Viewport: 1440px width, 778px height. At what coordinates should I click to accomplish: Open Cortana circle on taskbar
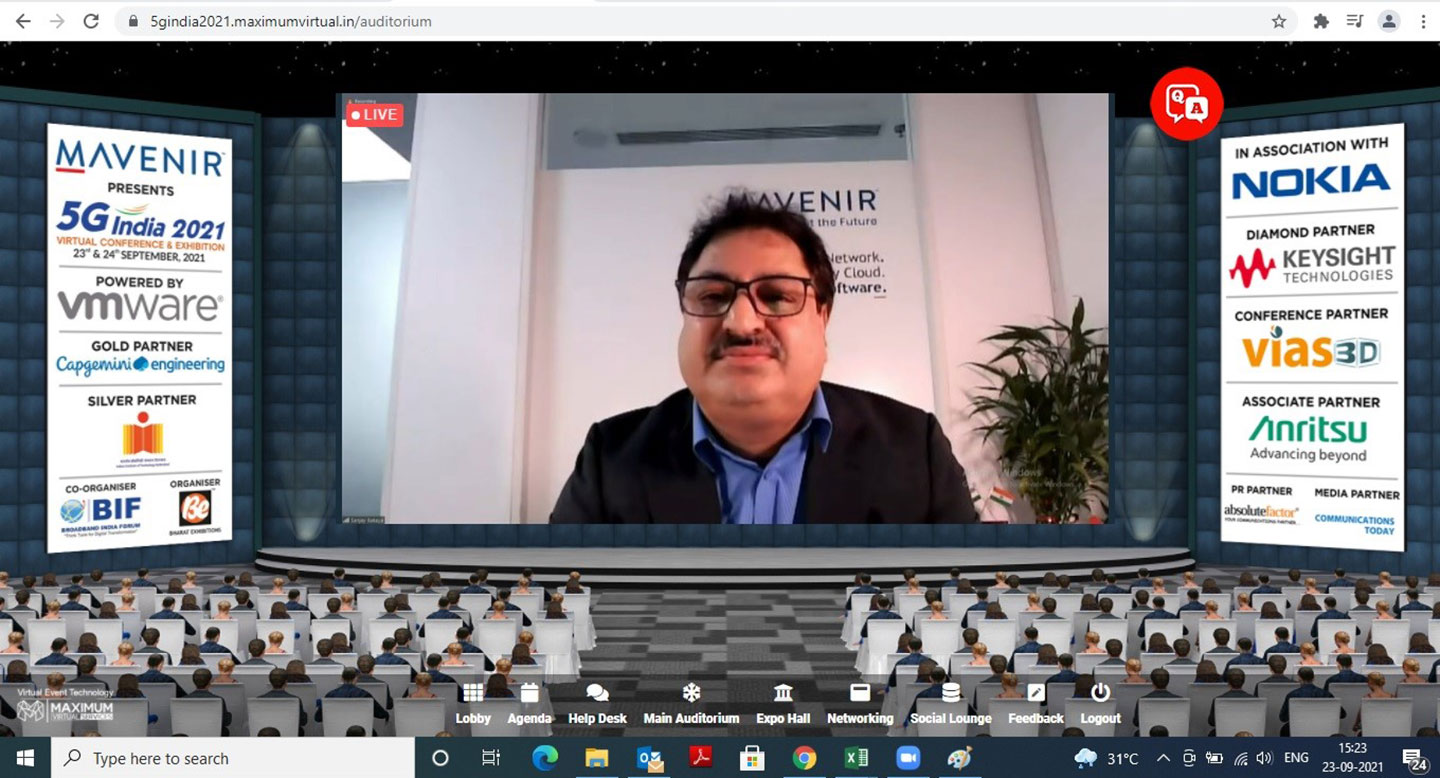(440, 758)
